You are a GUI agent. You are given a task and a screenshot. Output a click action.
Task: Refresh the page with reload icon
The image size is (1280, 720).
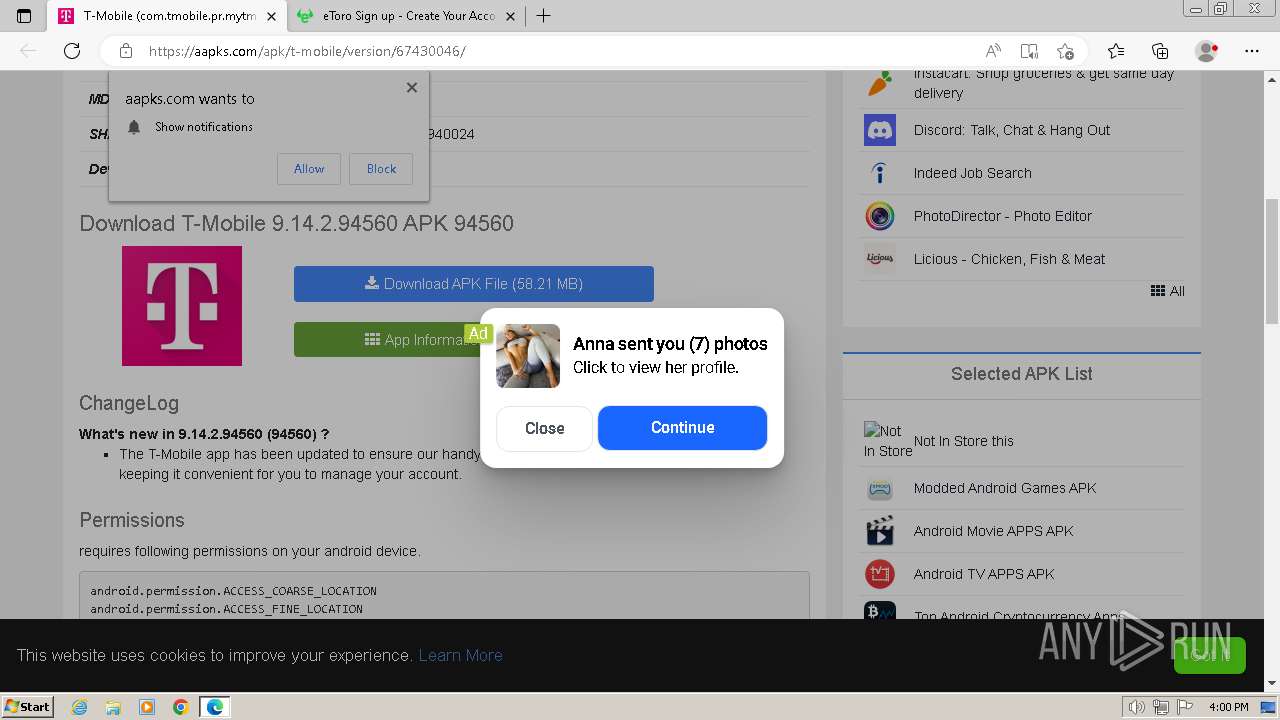(72, 51)
